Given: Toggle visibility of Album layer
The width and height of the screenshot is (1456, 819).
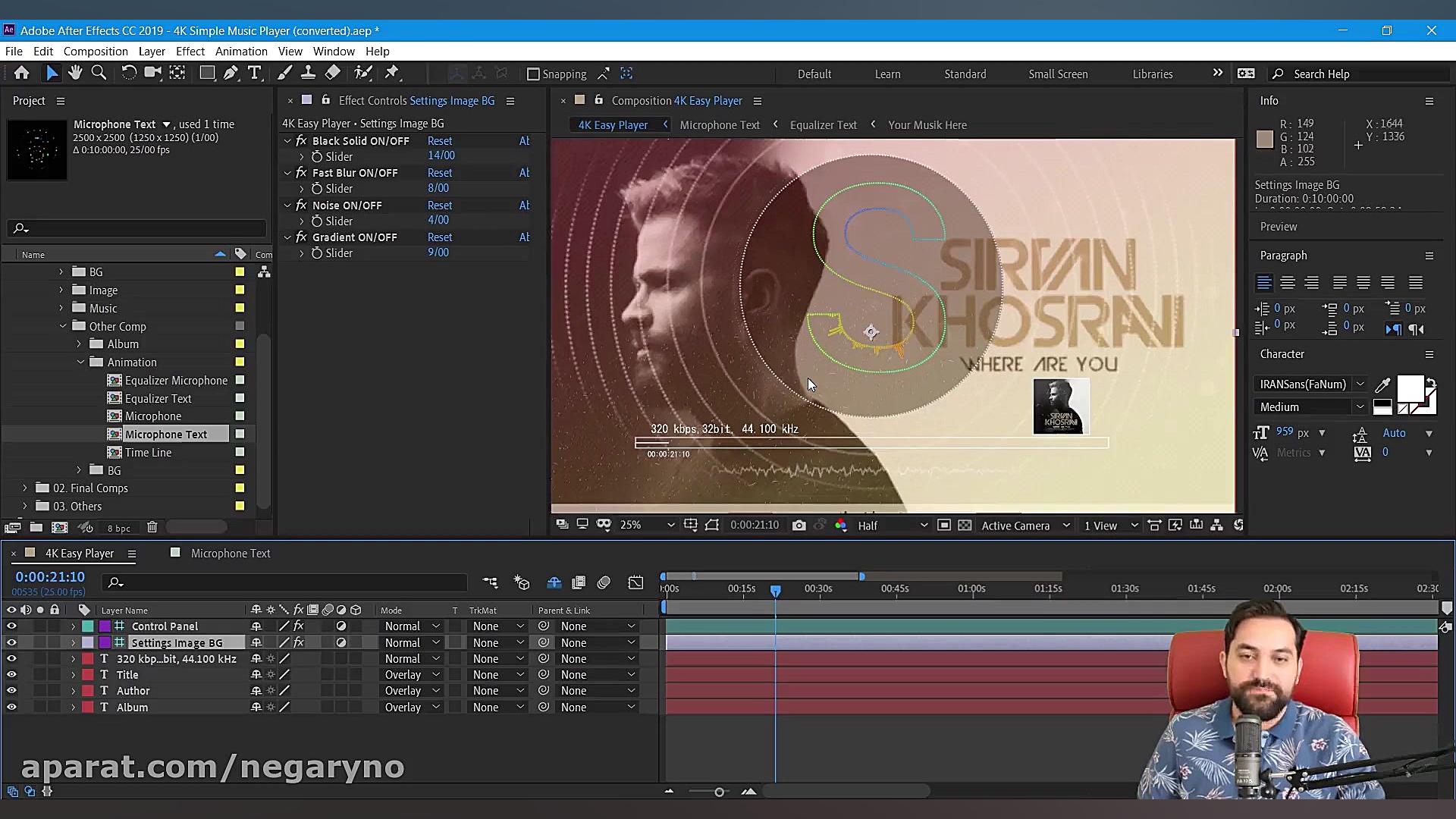Looking at the screenshot, I should point(11,707).
